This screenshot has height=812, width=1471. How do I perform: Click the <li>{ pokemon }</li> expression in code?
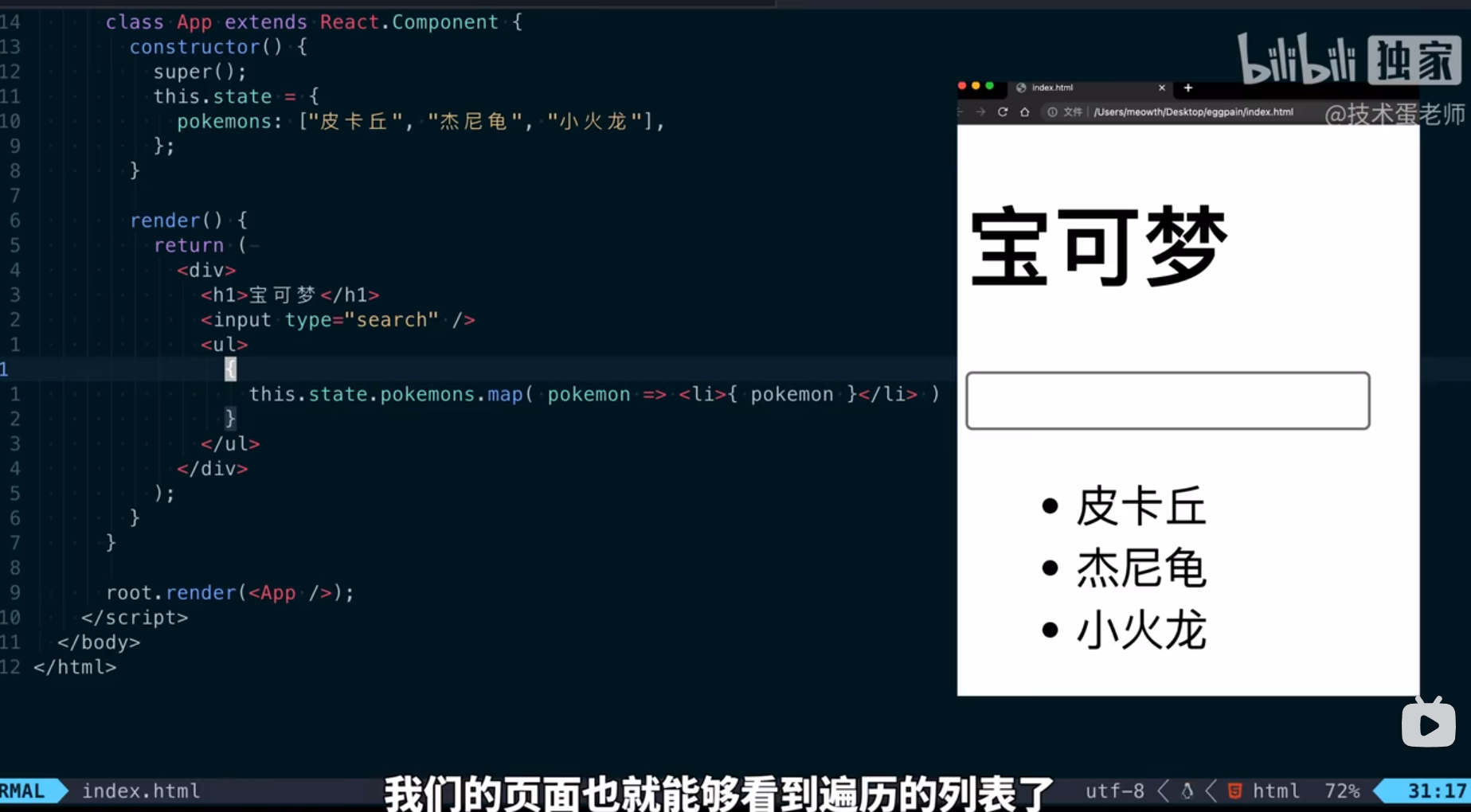(798, 394)
